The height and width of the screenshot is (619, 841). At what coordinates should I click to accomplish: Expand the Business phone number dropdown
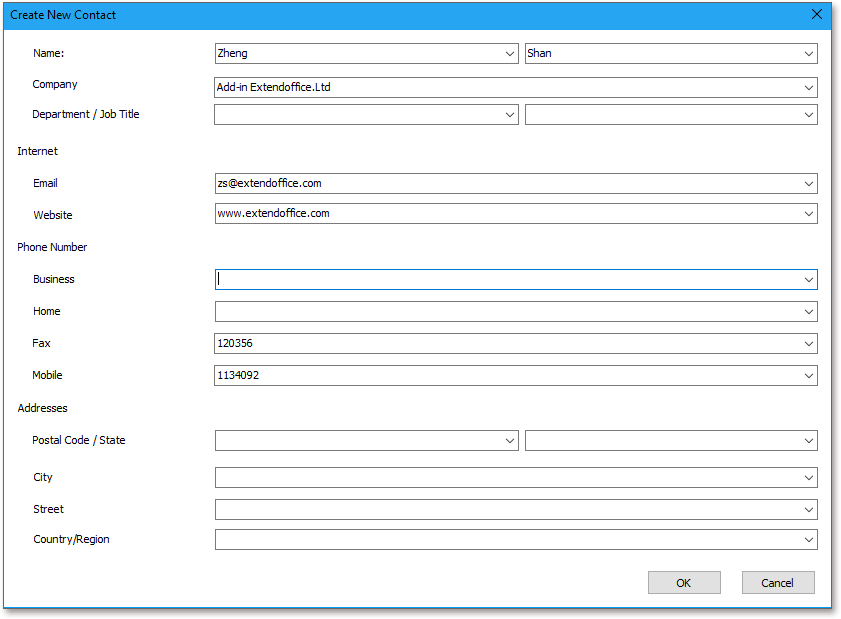pyautogui.click(x=808, y=279)
